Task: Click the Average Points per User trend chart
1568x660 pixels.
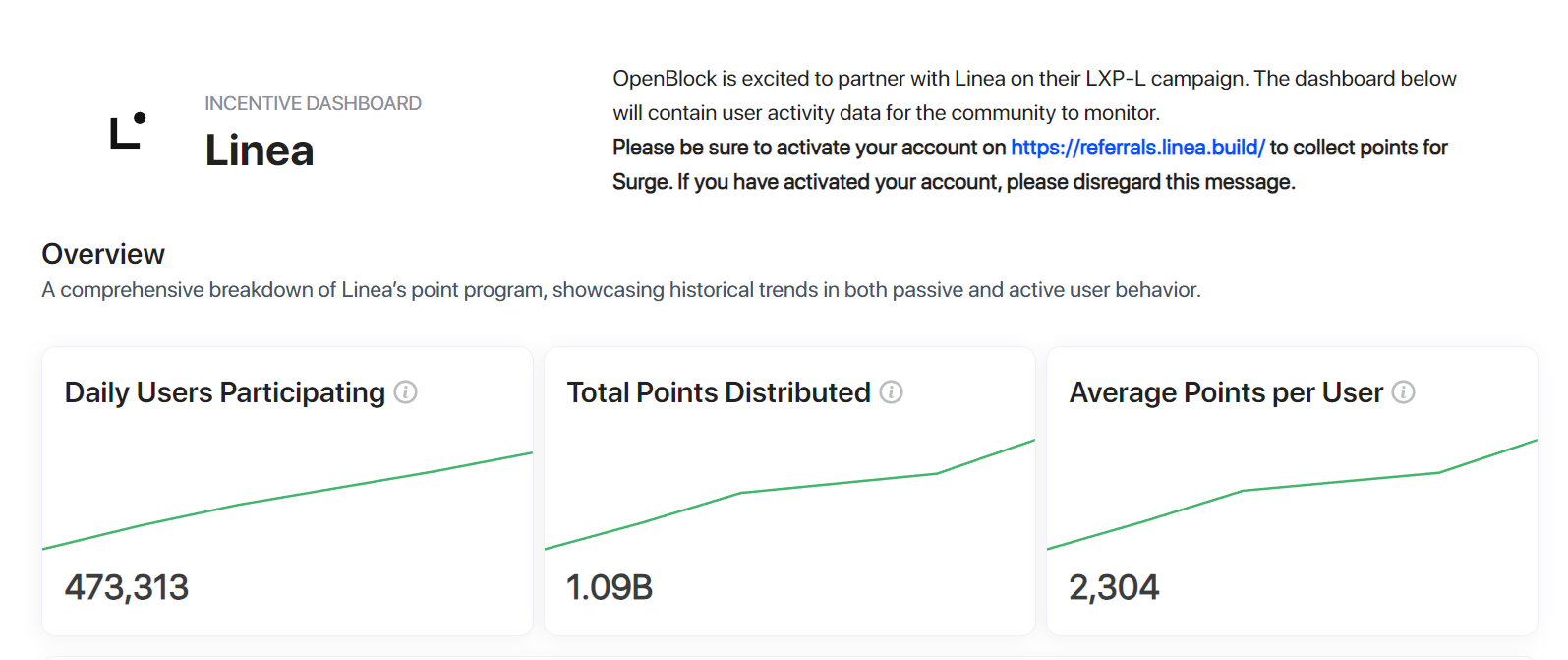Action: tap(1293, 495)
